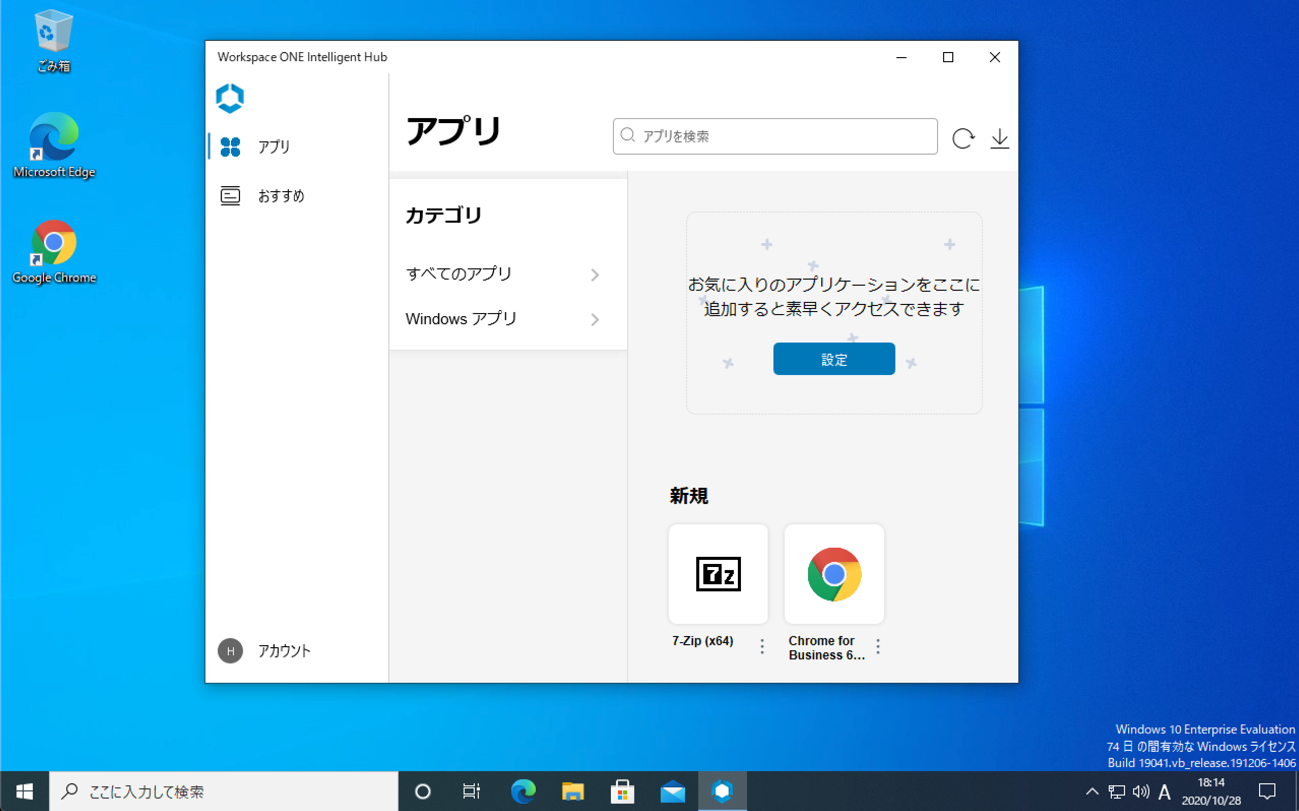Click the 新規 section heading
1299x811 pixels.
click(x=689, y=496)
